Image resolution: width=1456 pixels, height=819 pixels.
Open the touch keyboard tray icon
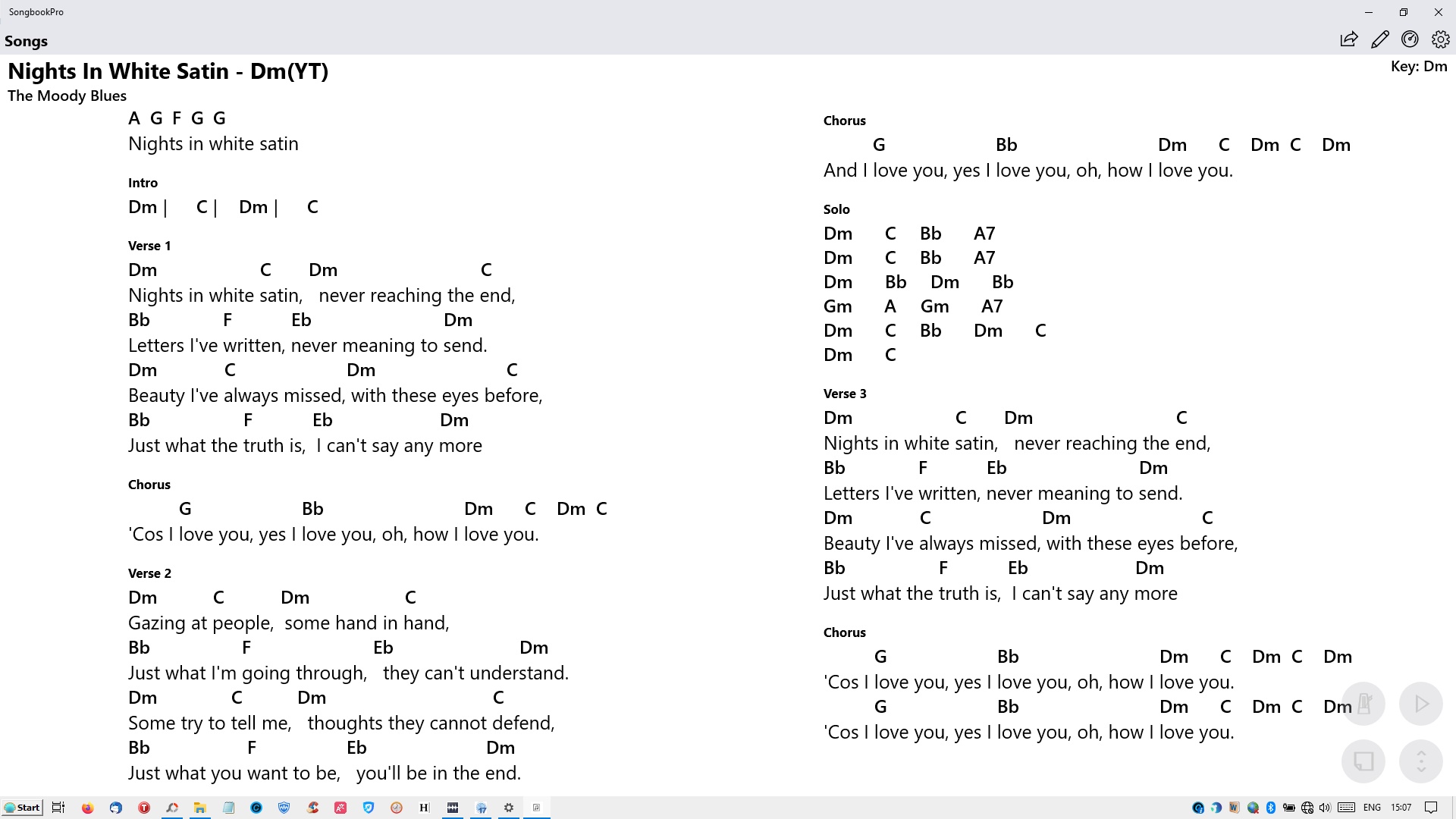click(x=1347, y=808)
